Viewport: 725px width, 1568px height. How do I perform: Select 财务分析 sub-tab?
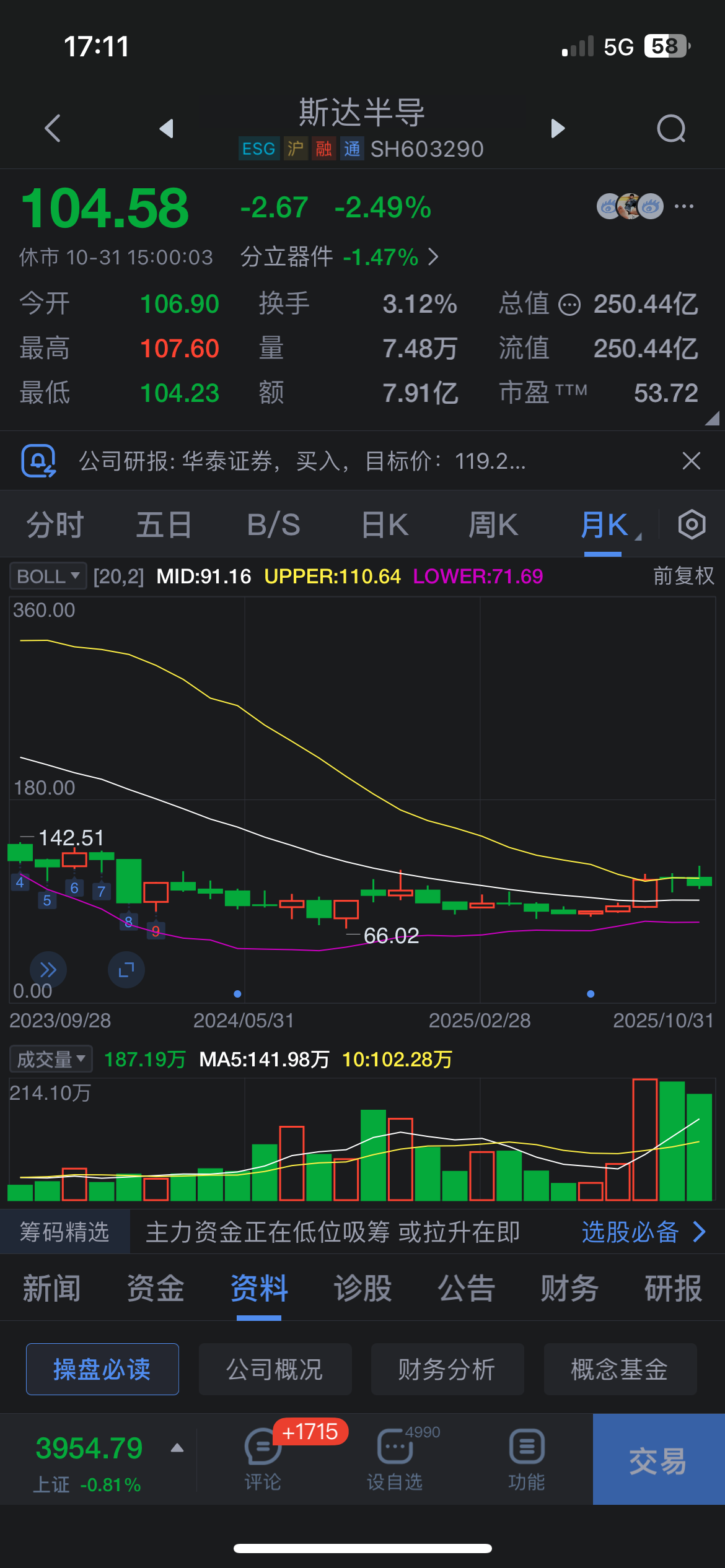(x=447, y=1369)
